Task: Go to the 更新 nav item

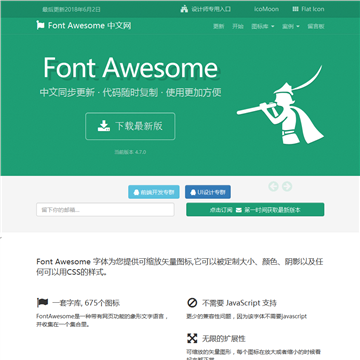Action: tap(219, 26)
